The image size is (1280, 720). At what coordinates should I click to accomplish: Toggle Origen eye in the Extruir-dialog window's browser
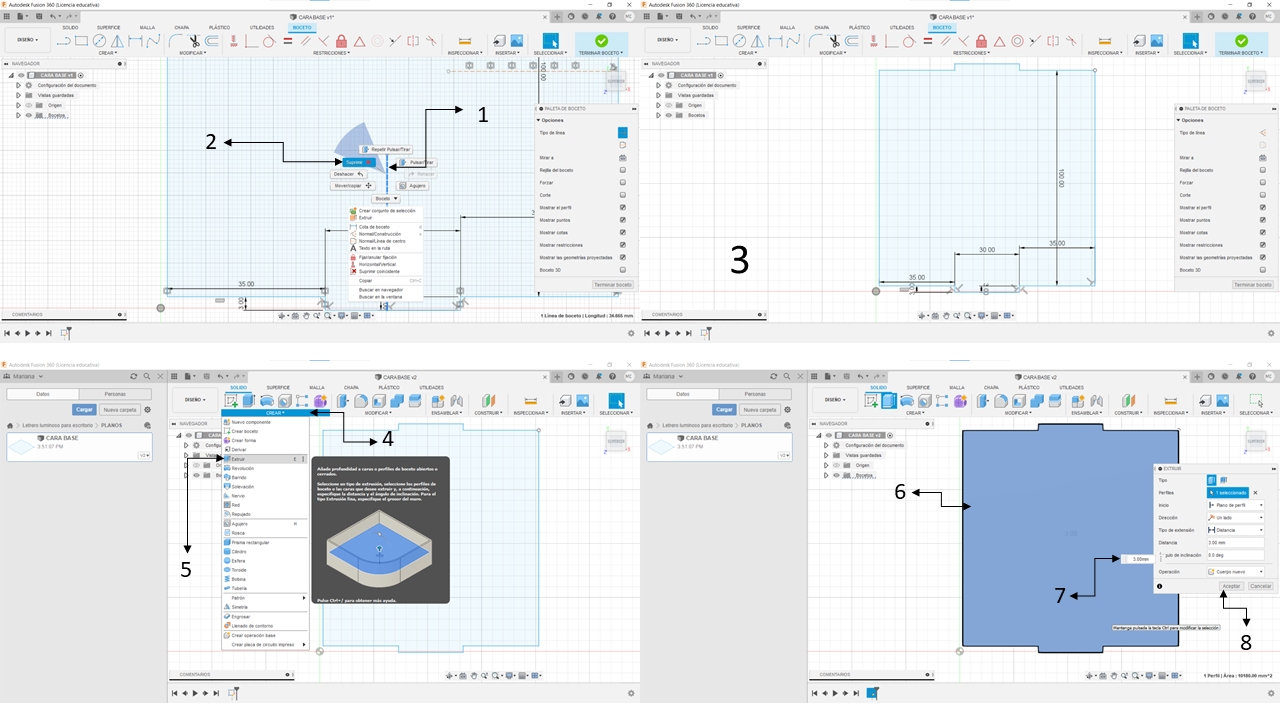click(x=836, y=465)
